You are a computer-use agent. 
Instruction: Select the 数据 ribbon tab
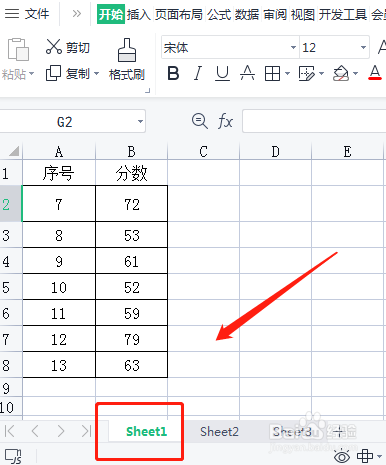(x=247, y=14)
